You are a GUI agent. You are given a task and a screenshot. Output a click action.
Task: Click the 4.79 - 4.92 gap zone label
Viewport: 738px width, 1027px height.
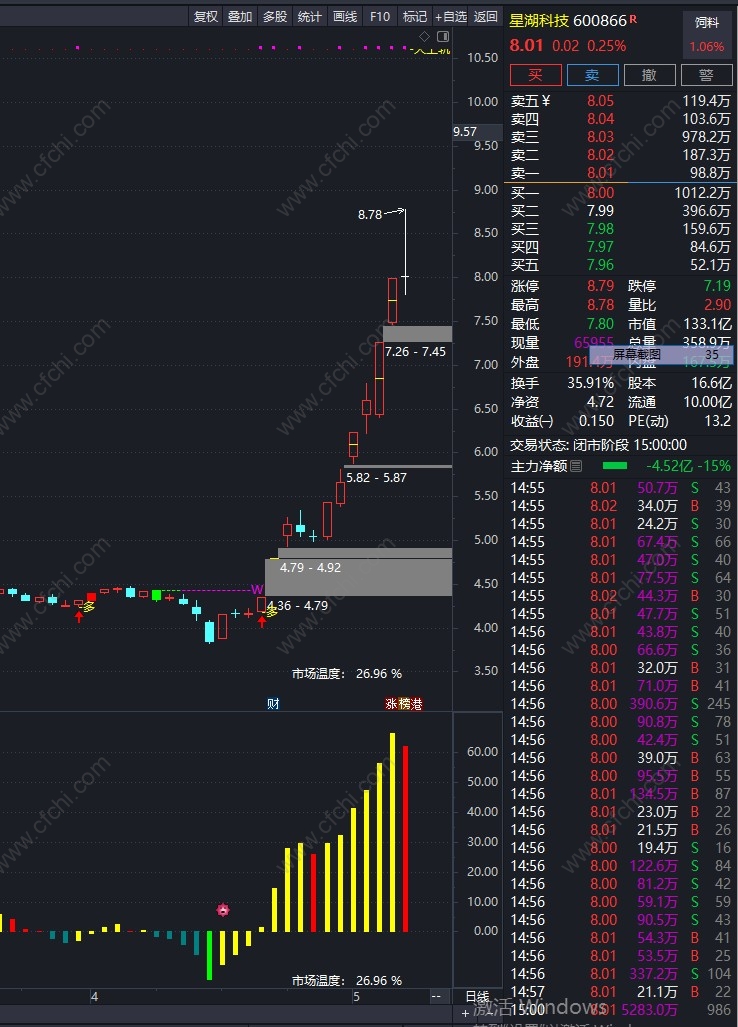(x=310, y=567)
